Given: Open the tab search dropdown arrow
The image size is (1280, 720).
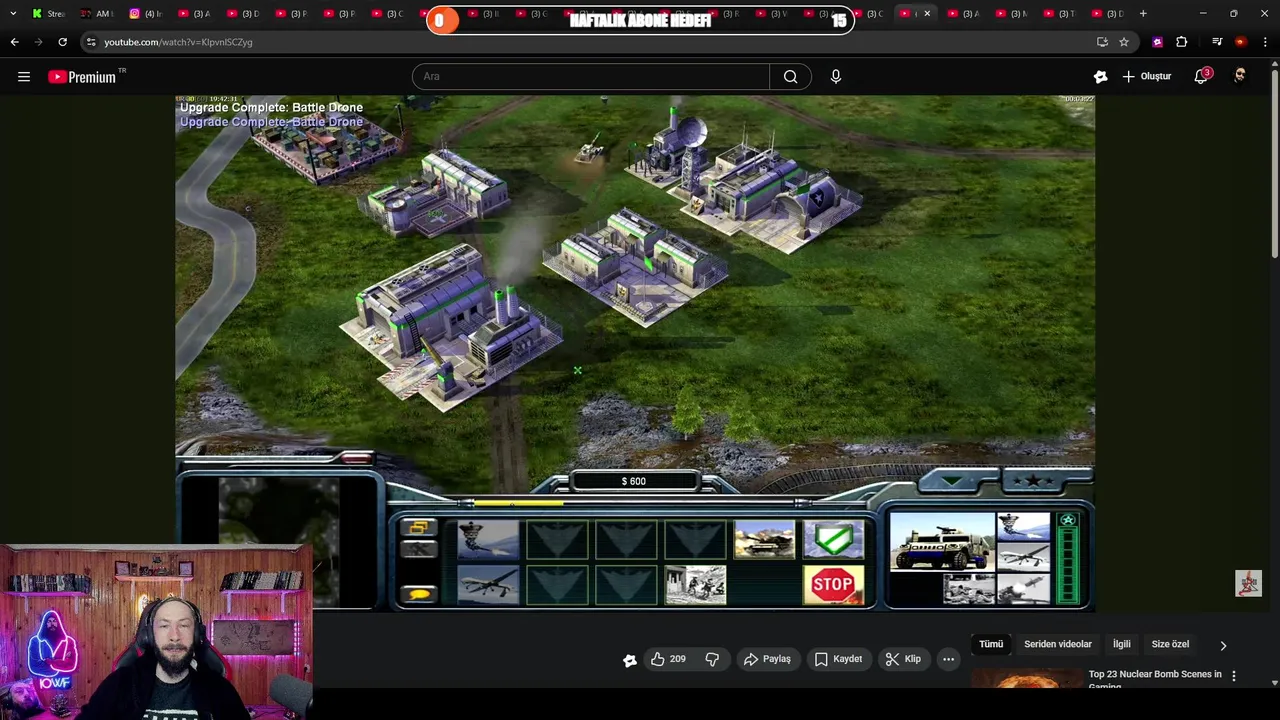Looking at the screenshot, I should tap(13, 14).
